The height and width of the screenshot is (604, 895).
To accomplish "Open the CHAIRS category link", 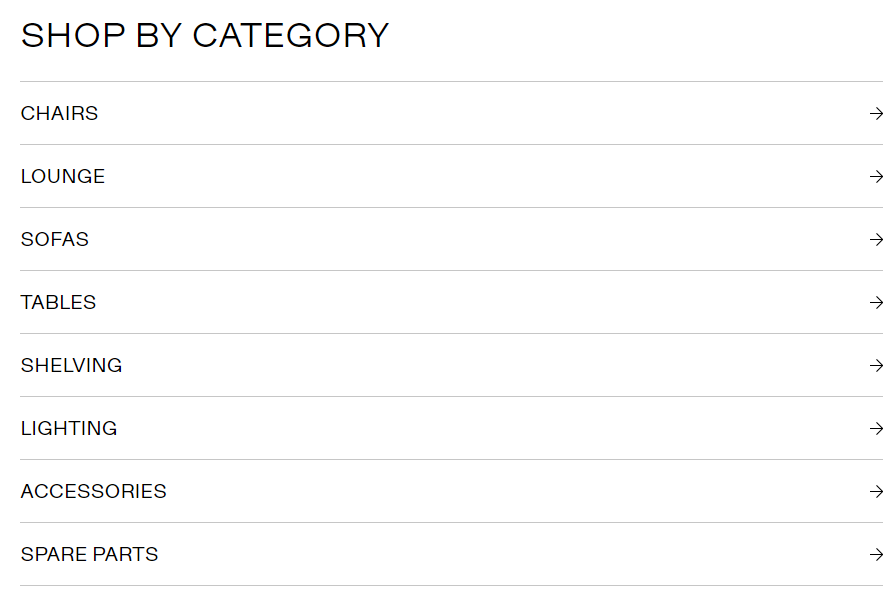I will (59, 114).
